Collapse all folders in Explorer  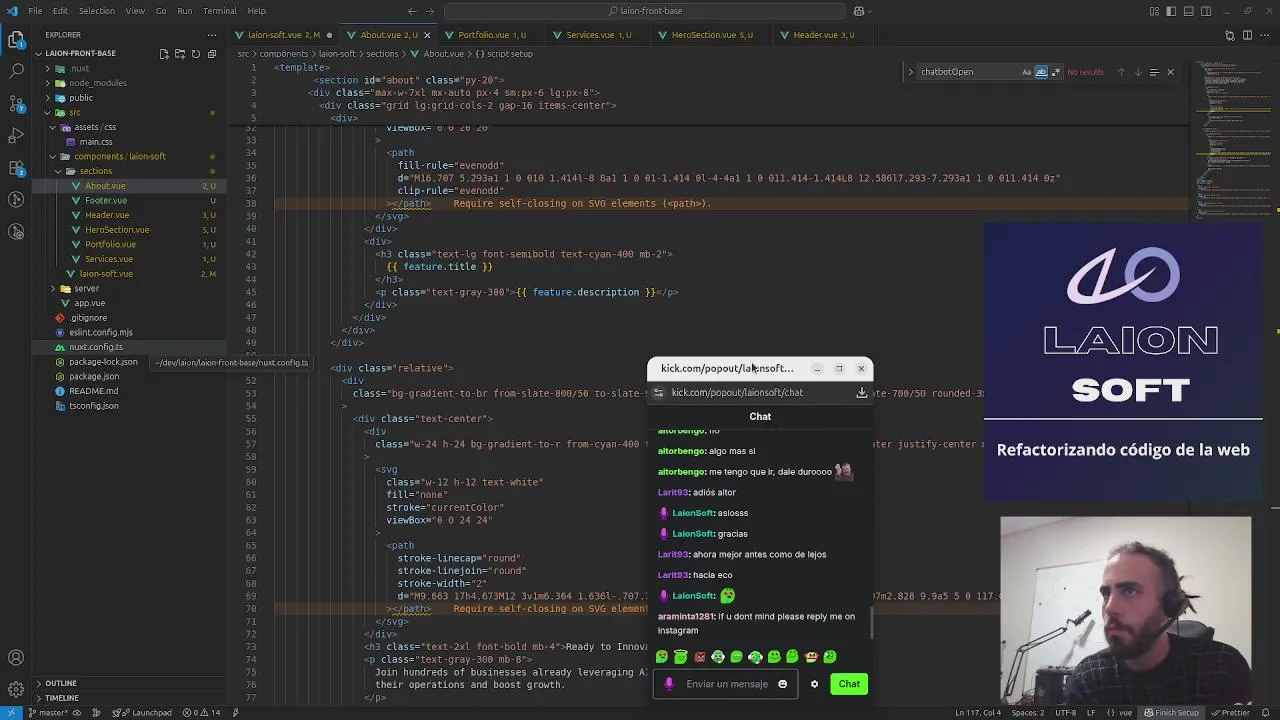click(x=212, y=54)
